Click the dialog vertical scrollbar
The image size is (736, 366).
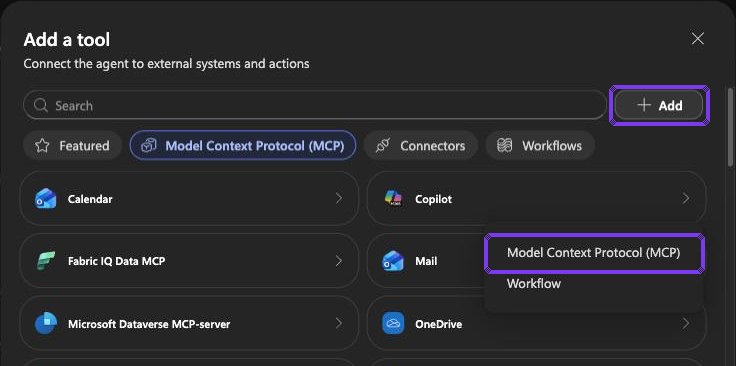click(730, 127)
